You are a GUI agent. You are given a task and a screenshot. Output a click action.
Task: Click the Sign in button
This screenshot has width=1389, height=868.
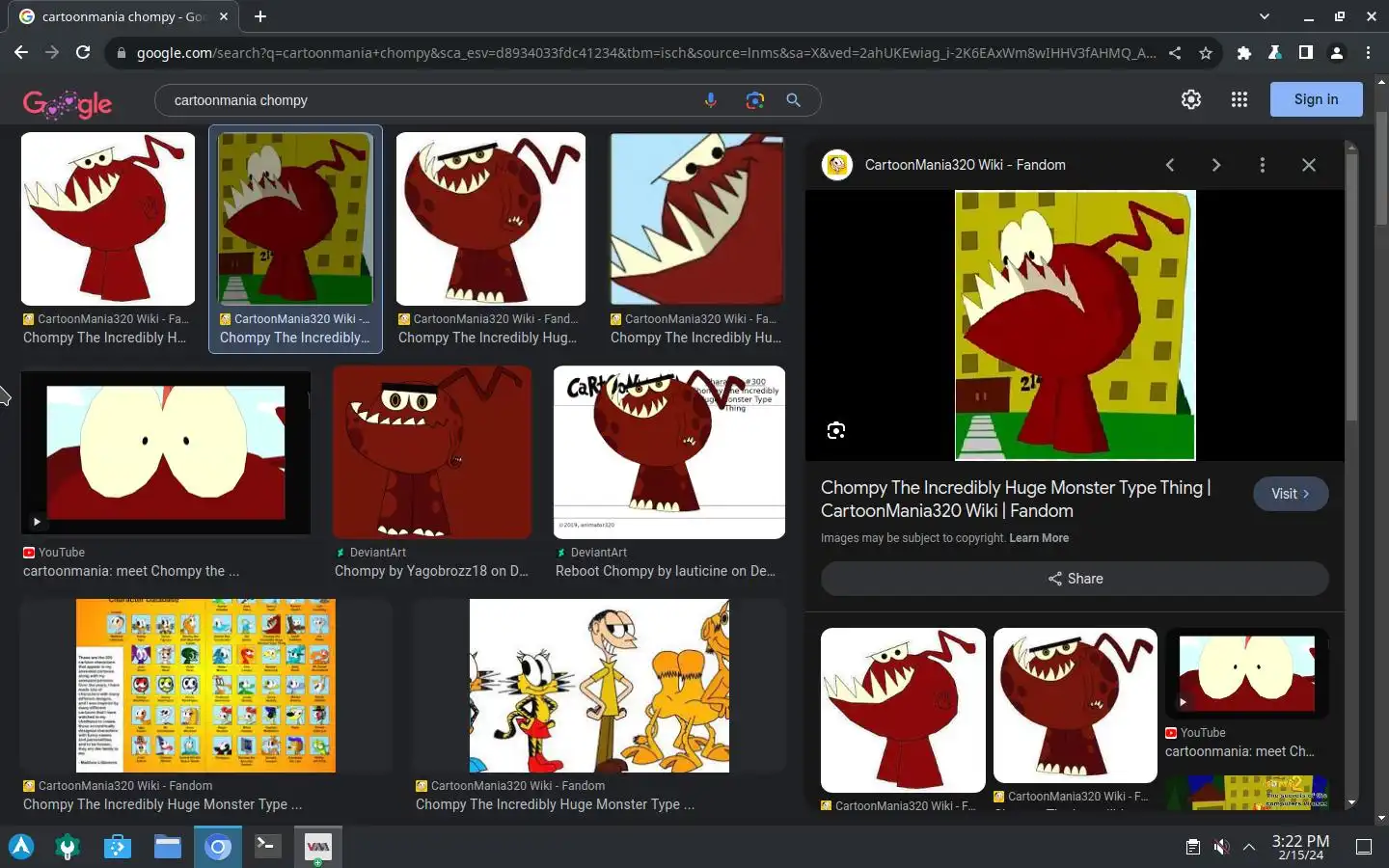coord(1316,99)
